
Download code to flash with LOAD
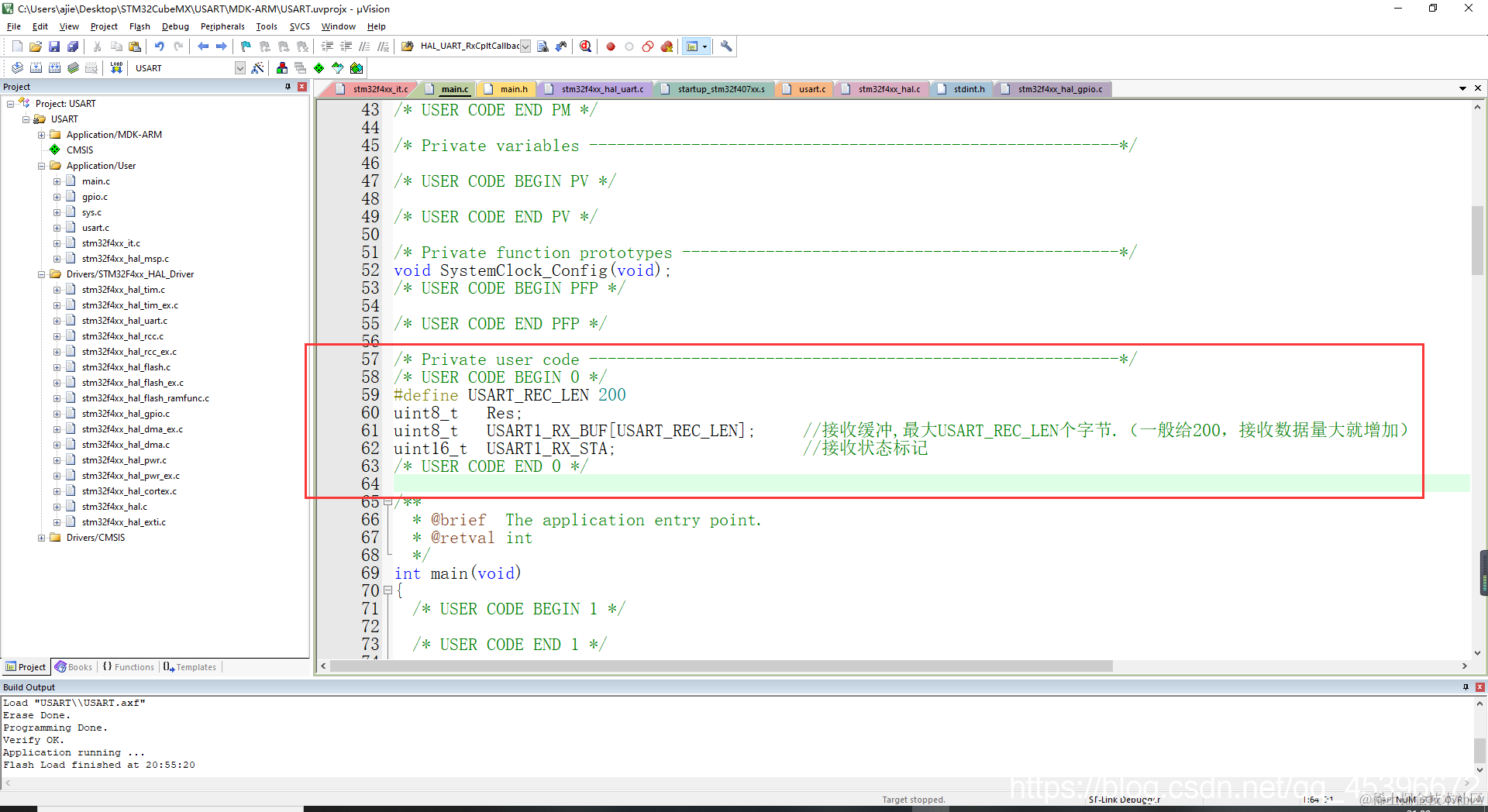116,68
